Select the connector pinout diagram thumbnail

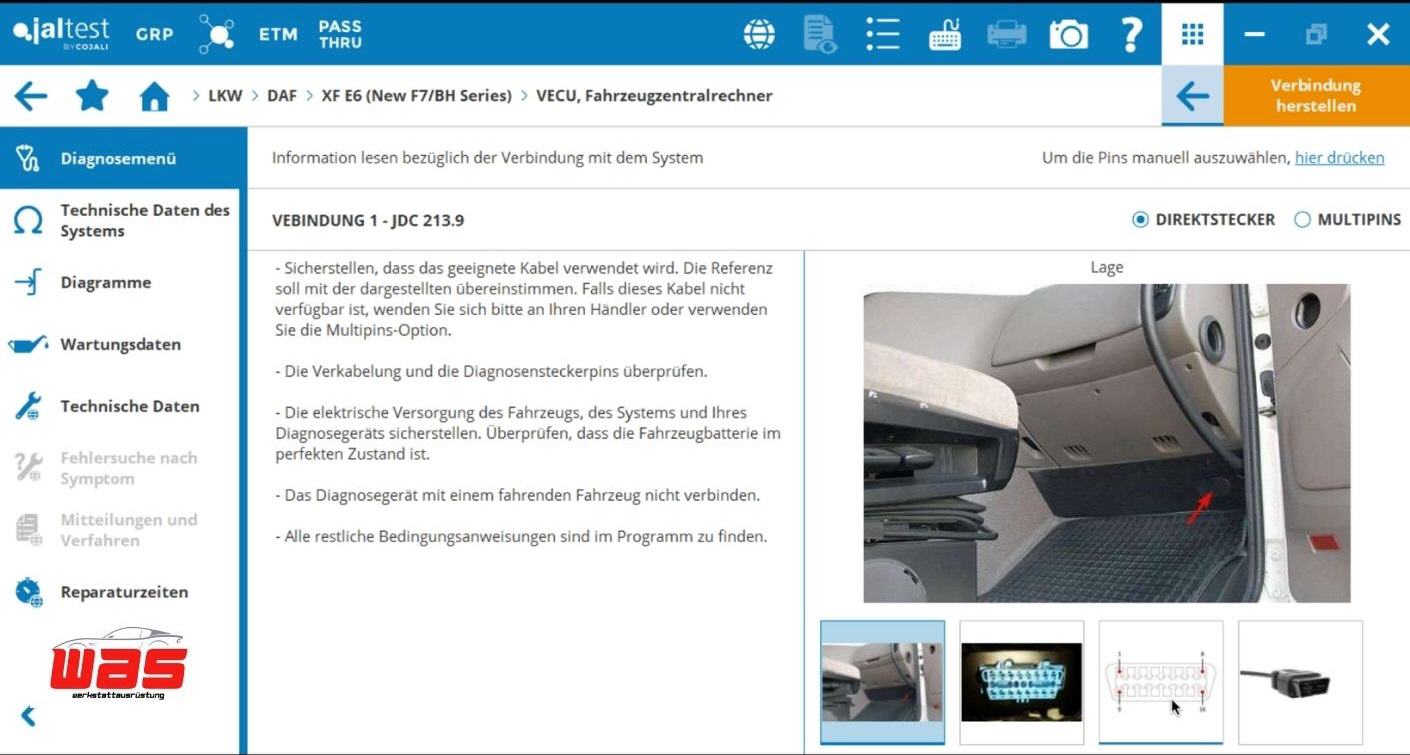[1160, 682]
